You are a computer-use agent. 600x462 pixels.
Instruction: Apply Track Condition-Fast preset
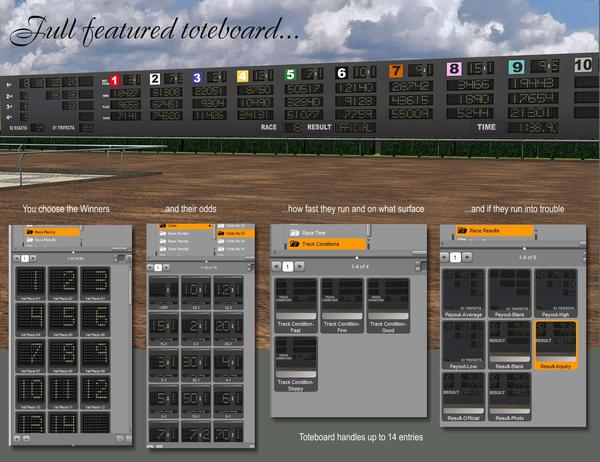click(296, 305)
